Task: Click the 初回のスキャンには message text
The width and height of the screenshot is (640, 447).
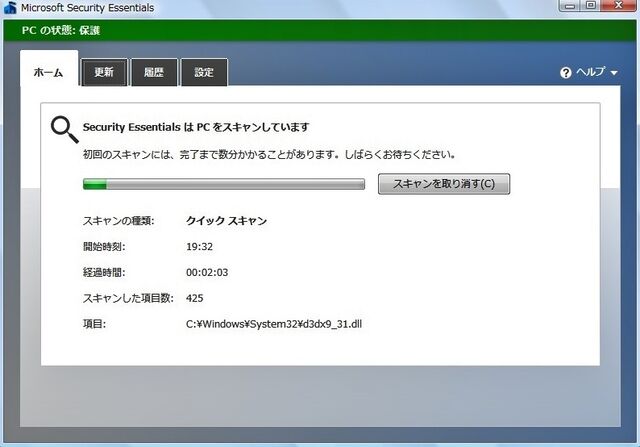Action: (x=269, y=155)
